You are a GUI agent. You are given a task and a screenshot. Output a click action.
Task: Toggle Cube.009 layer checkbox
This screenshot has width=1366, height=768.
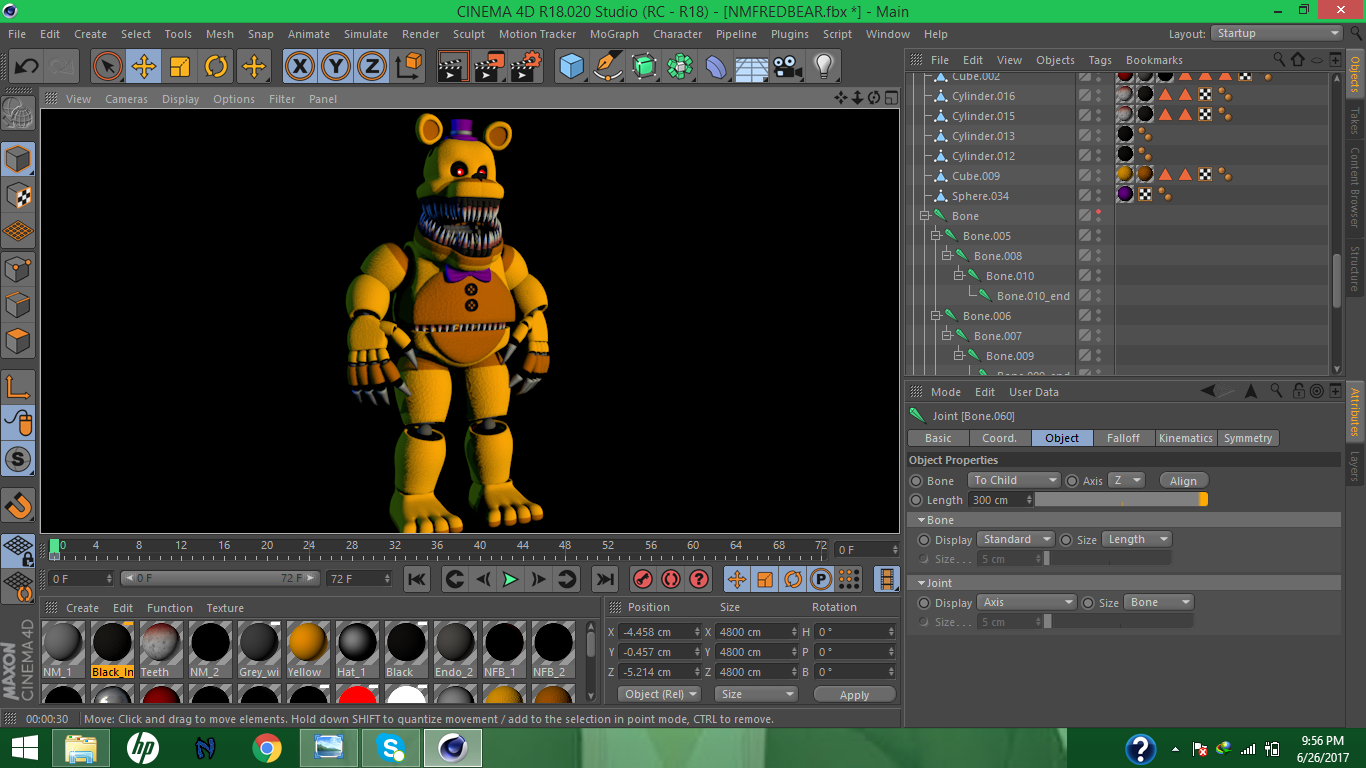pyautogui.click(x=1084, y=176)
